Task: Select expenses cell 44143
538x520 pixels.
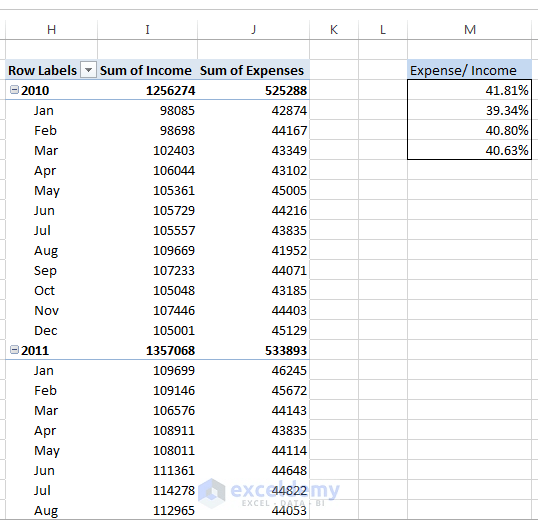Action: pos(254,410)
